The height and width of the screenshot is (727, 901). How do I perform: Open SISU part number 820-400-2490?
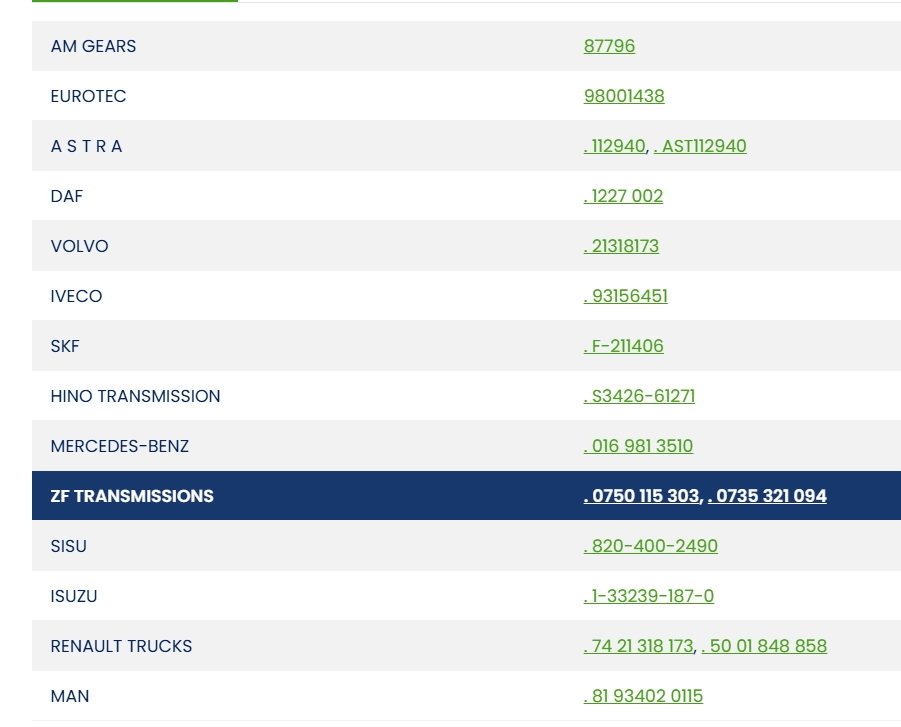651,546
